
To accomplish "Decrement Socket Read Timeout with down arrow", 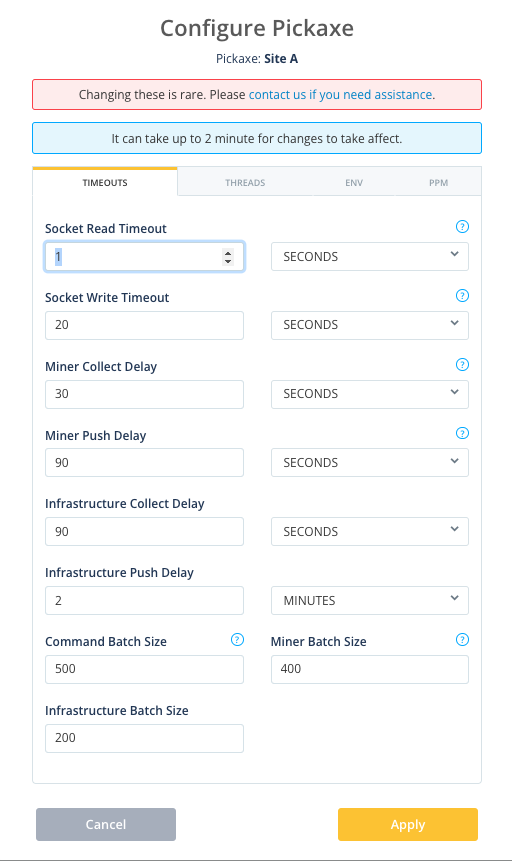I will (x=228, y=261).
